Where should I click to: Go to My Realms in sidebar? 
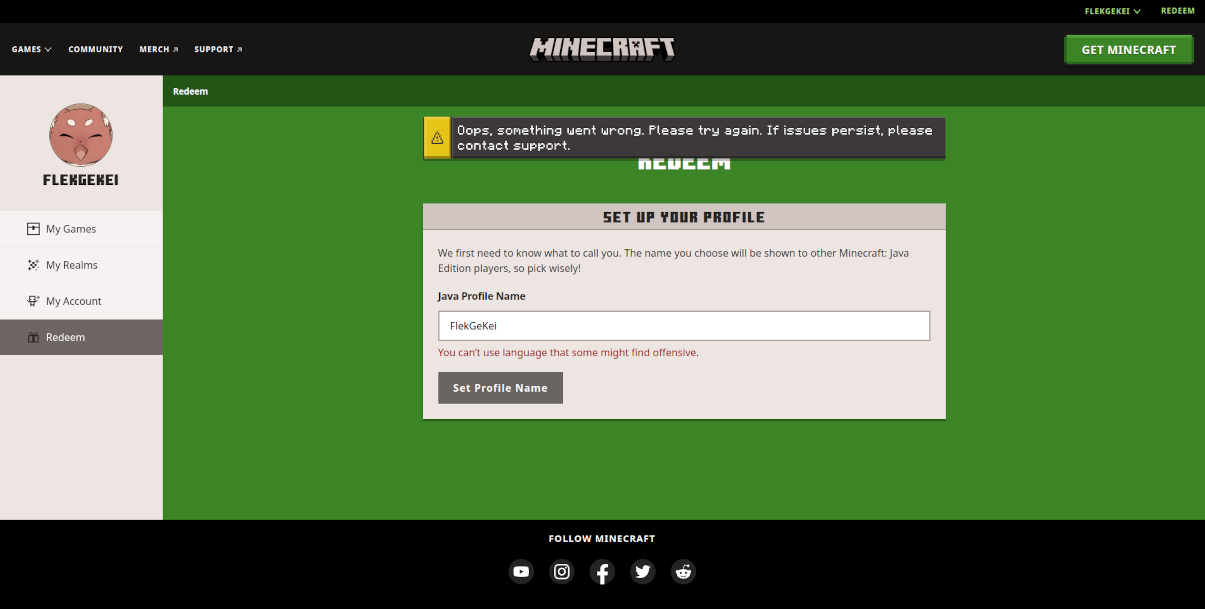click(x=71, y=265)
